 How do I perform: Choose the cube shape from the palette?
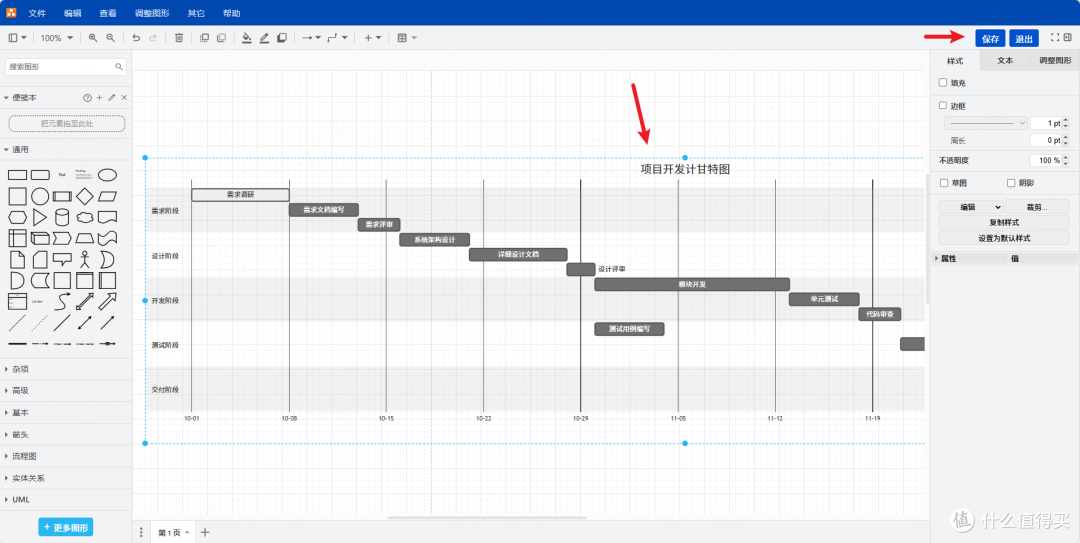40,238
